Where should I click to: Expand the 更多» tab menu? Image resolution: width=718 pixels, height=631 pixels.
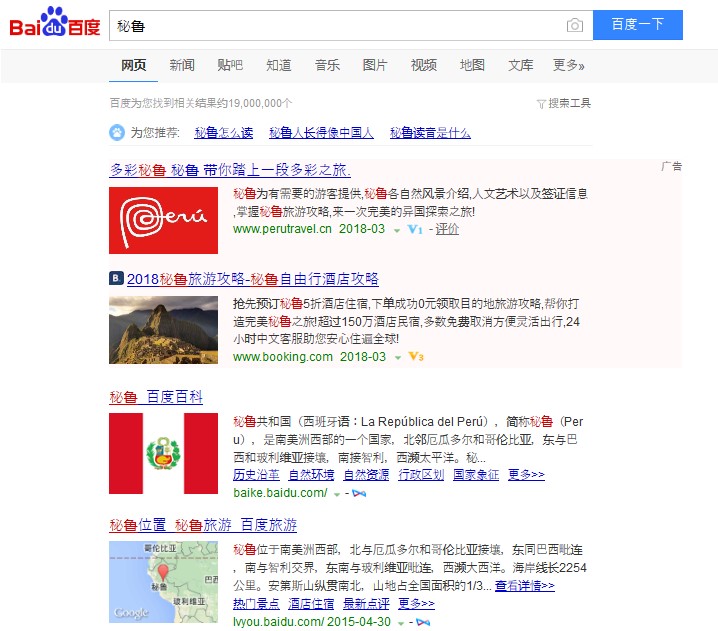568,65
